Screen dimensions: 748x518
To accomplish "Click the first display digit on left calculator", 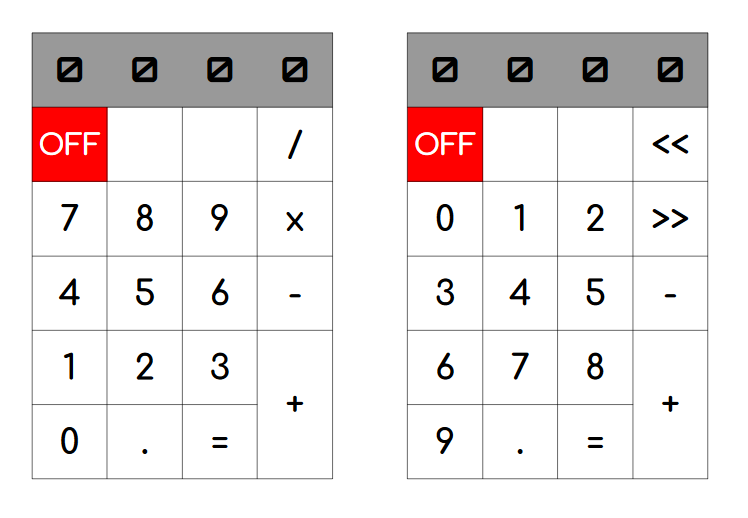I will (70, 70).
